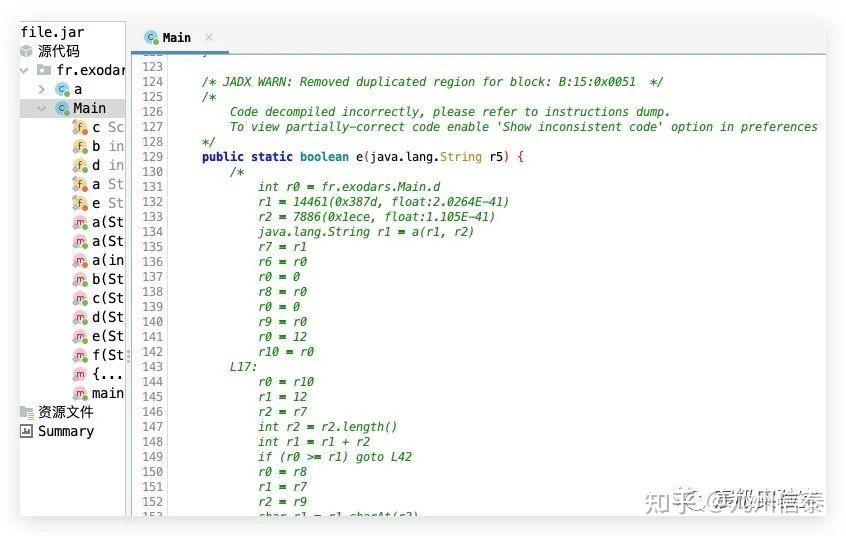Screen dimensions: 846x536
Task: Open the 资源文件 resources node
Action: [x=65, y=412]
